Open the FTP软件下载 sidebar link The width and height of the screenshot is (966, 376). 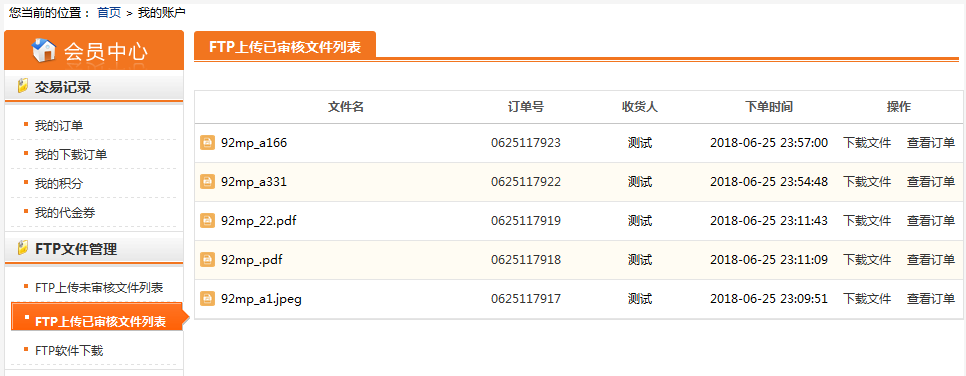pos(69,351)
